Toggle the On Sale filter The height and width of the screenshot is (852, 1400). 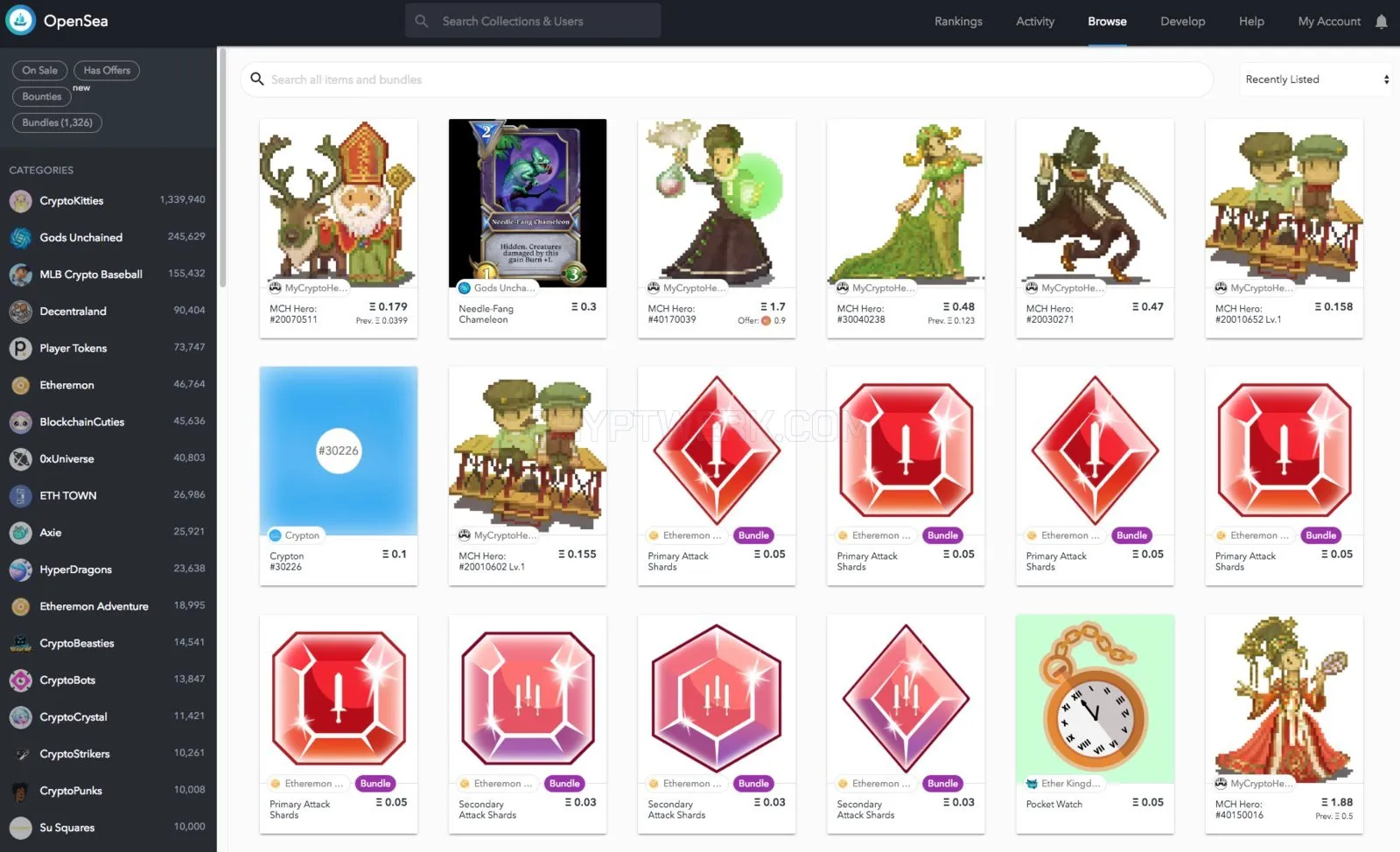(40, 70)
